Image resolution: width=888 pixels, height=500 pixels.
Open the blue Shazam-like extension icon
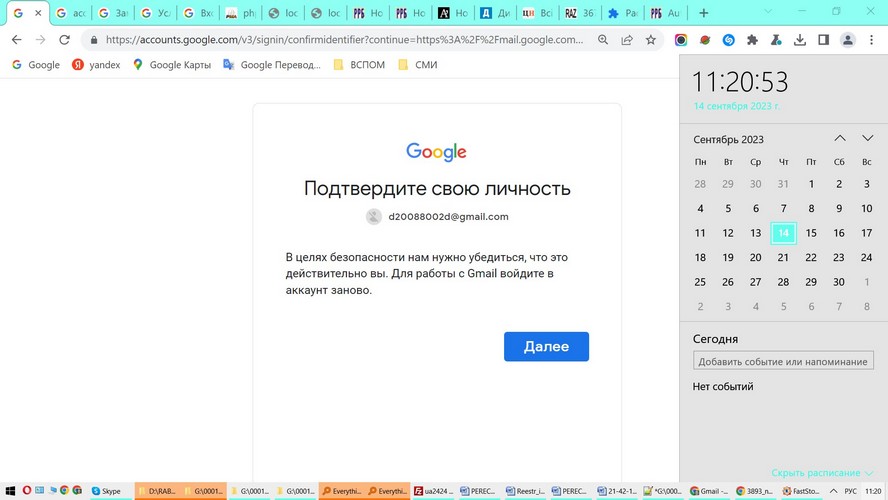728,40
